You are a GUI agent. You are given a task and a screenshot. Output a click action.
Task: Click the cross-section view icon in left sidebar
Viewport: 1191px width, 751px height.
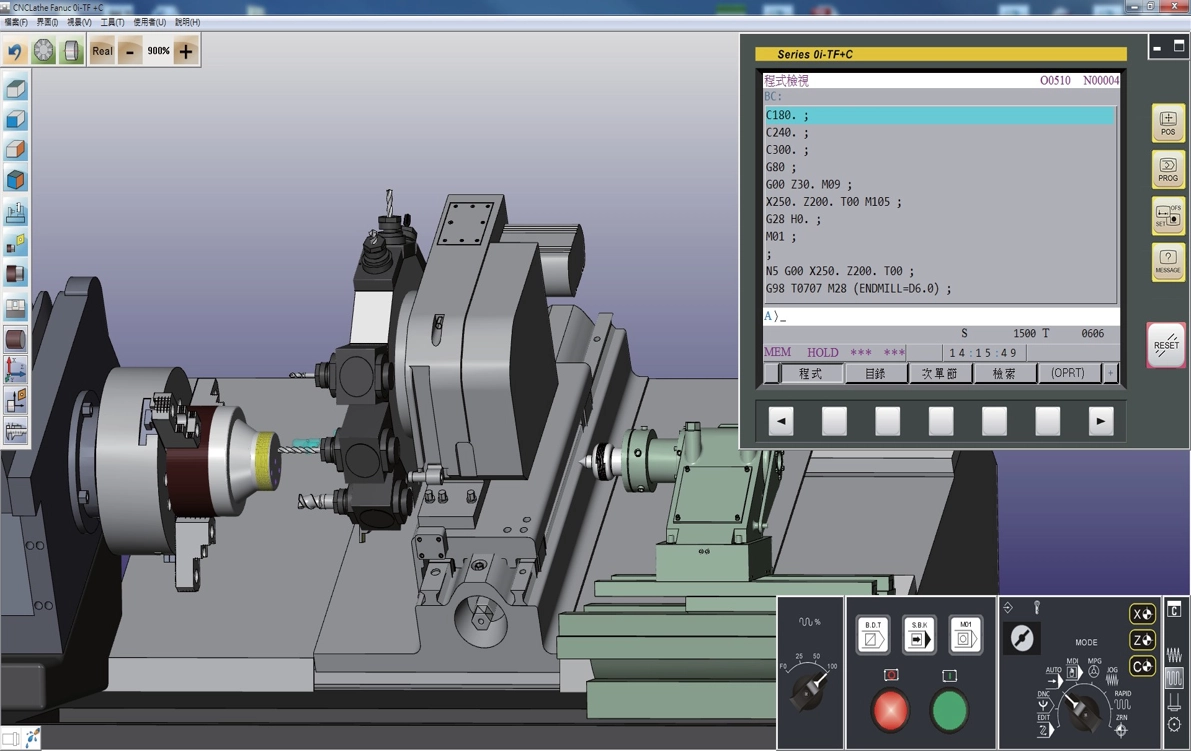click(x=15, y=308)
